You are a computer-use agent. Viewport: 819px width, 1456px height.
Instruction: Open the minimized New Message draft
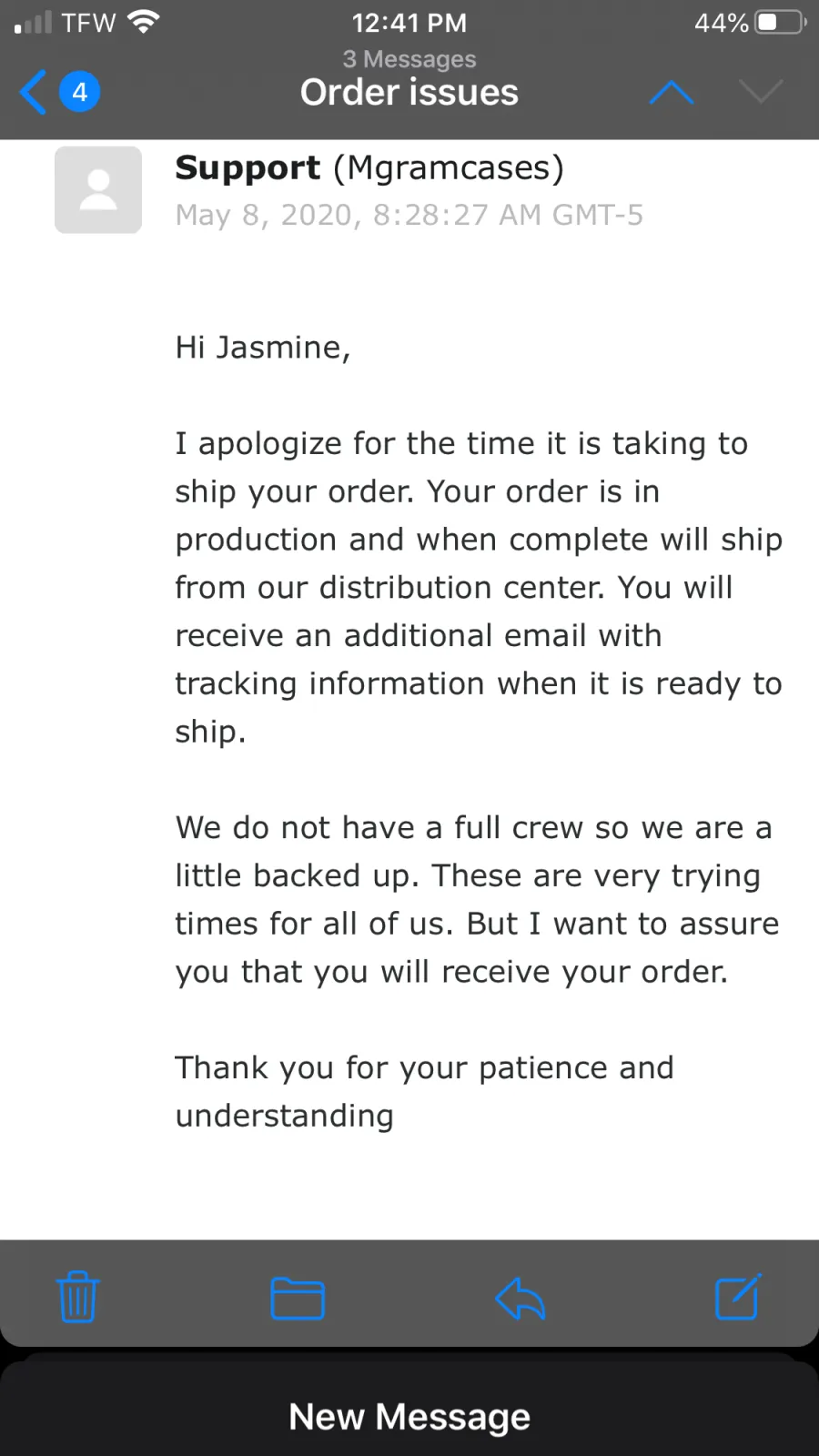coord(409,1416)
